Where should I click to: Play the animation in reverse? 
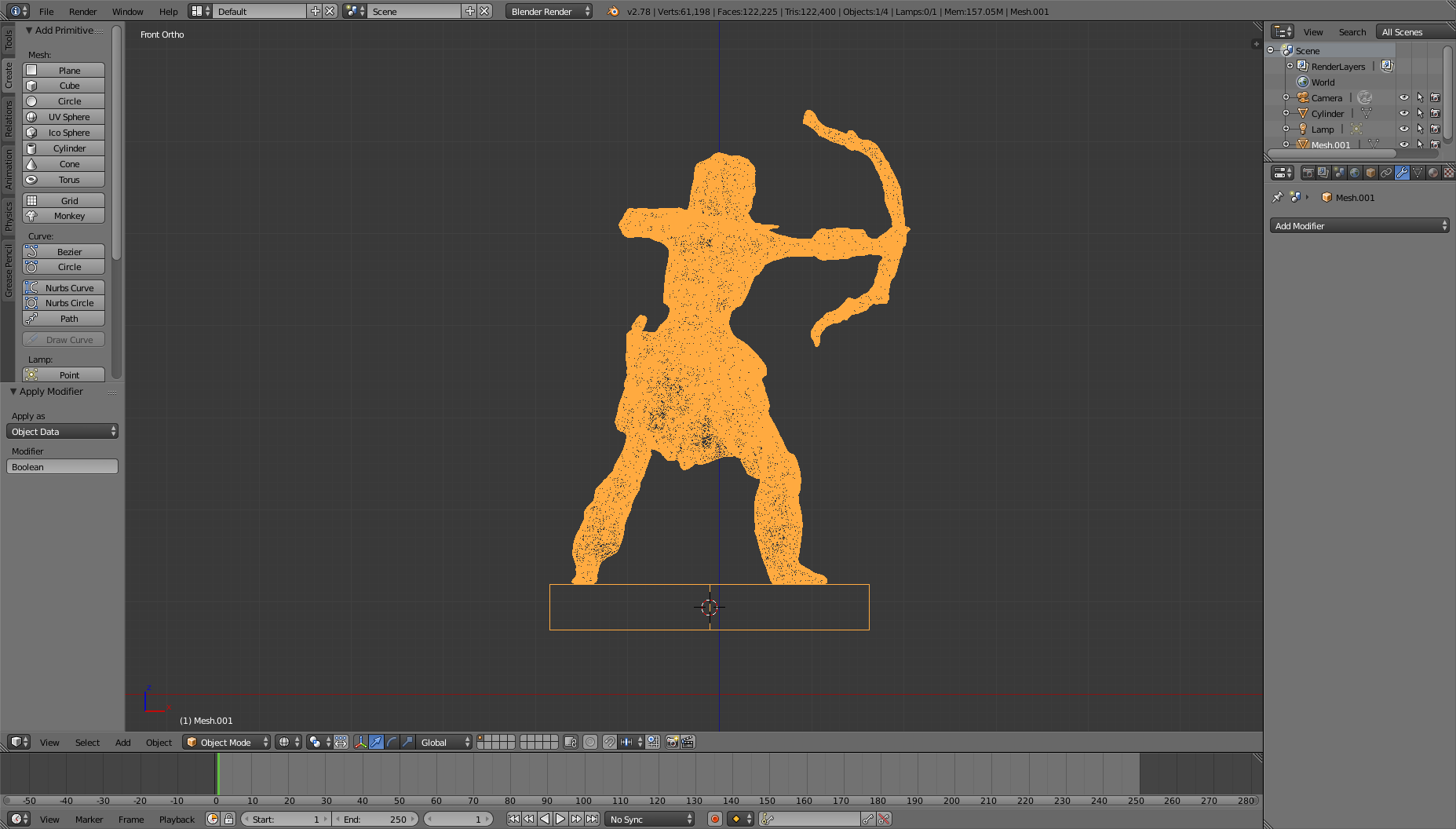tap(545, 819)
